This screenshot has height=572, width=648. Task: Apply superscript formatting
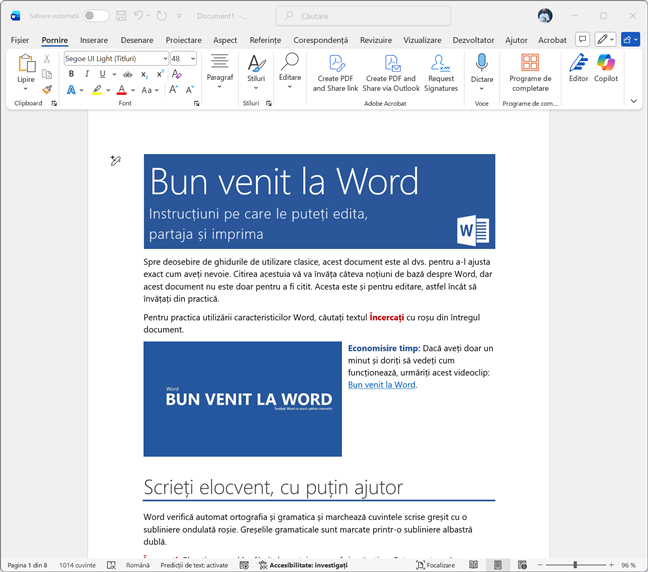[x=160, y=74]
